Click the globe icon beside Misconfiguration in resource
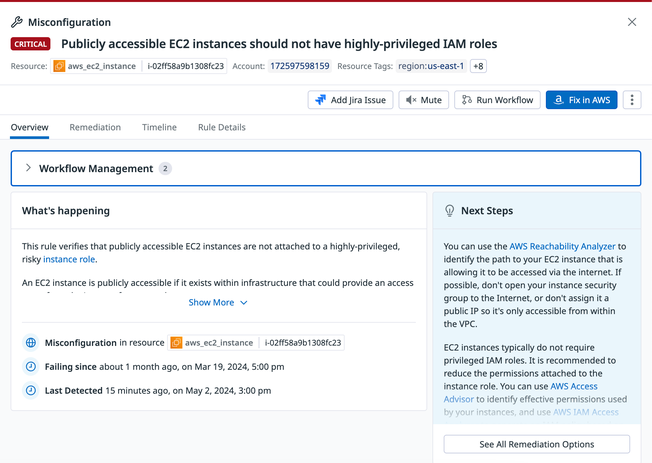The width and height of the screenshot is (652, 463). pos(31,343)
